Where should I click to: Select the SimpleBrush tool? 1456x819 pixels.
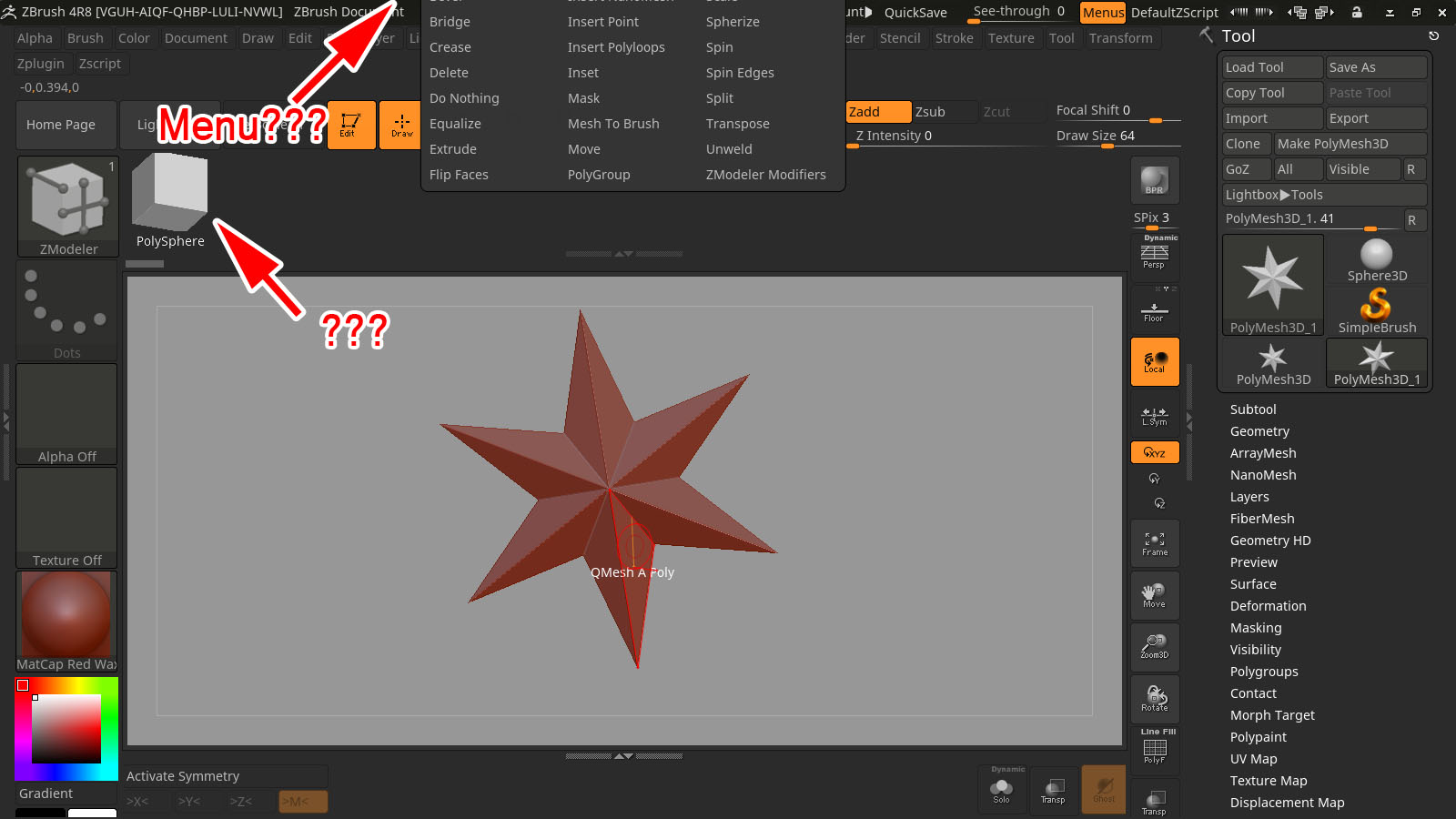pyautogui.click(x=1377, y=311)
